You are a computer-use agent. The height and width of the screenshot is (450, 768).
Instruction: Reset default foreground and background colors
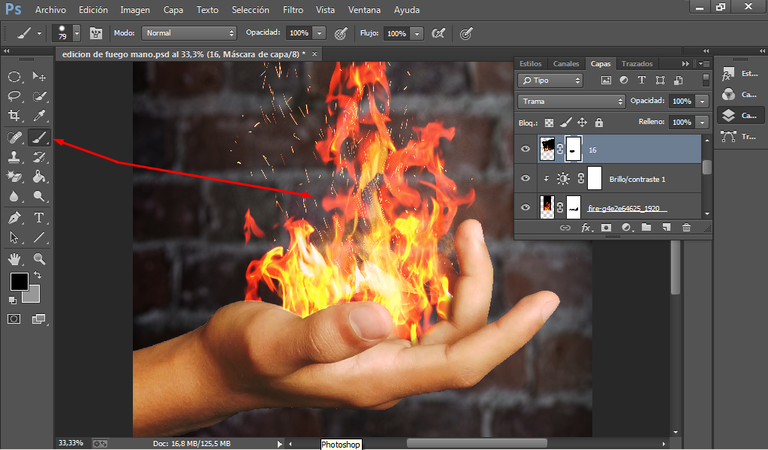coord(12,300)
